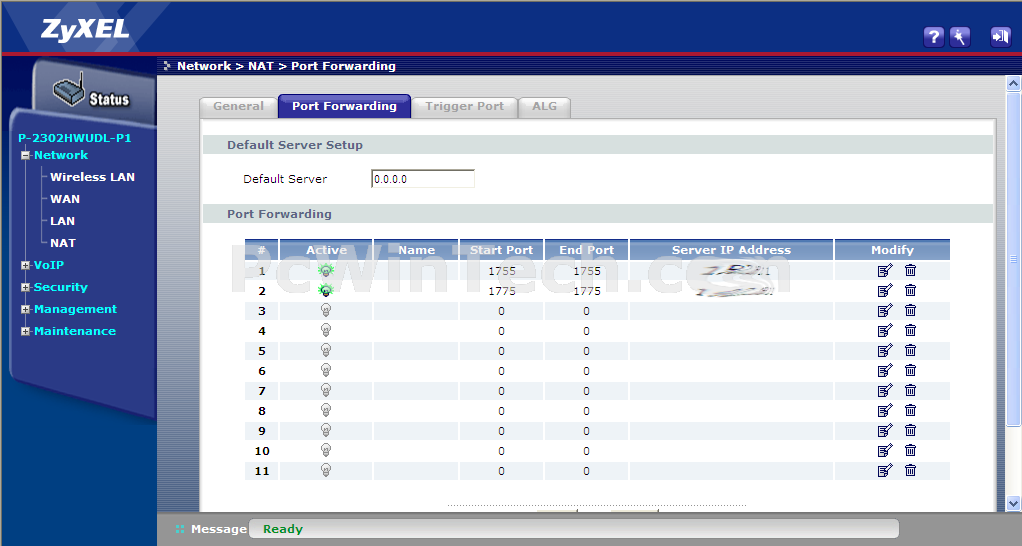Click the scrollbar down arrow
The height and width of the screenshot is (546, 1022).
1013,503
